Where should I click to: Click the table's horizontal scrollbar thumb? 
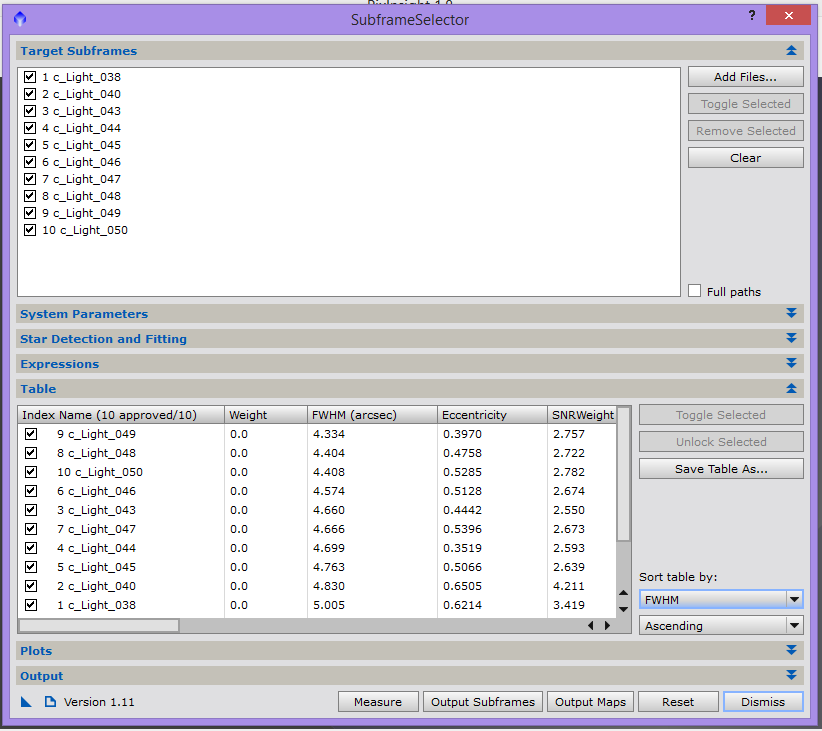99,625
